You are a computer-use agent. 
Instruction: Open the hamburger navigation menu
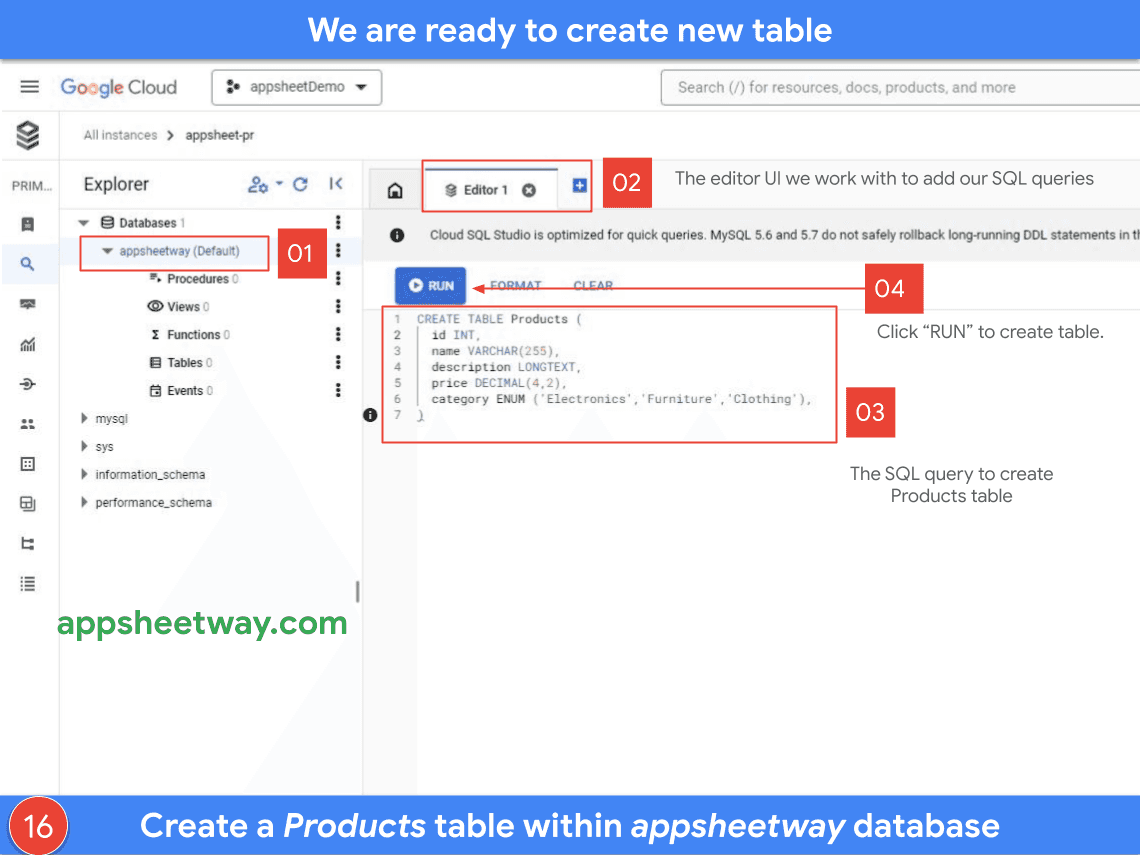(x=29, y=87)
